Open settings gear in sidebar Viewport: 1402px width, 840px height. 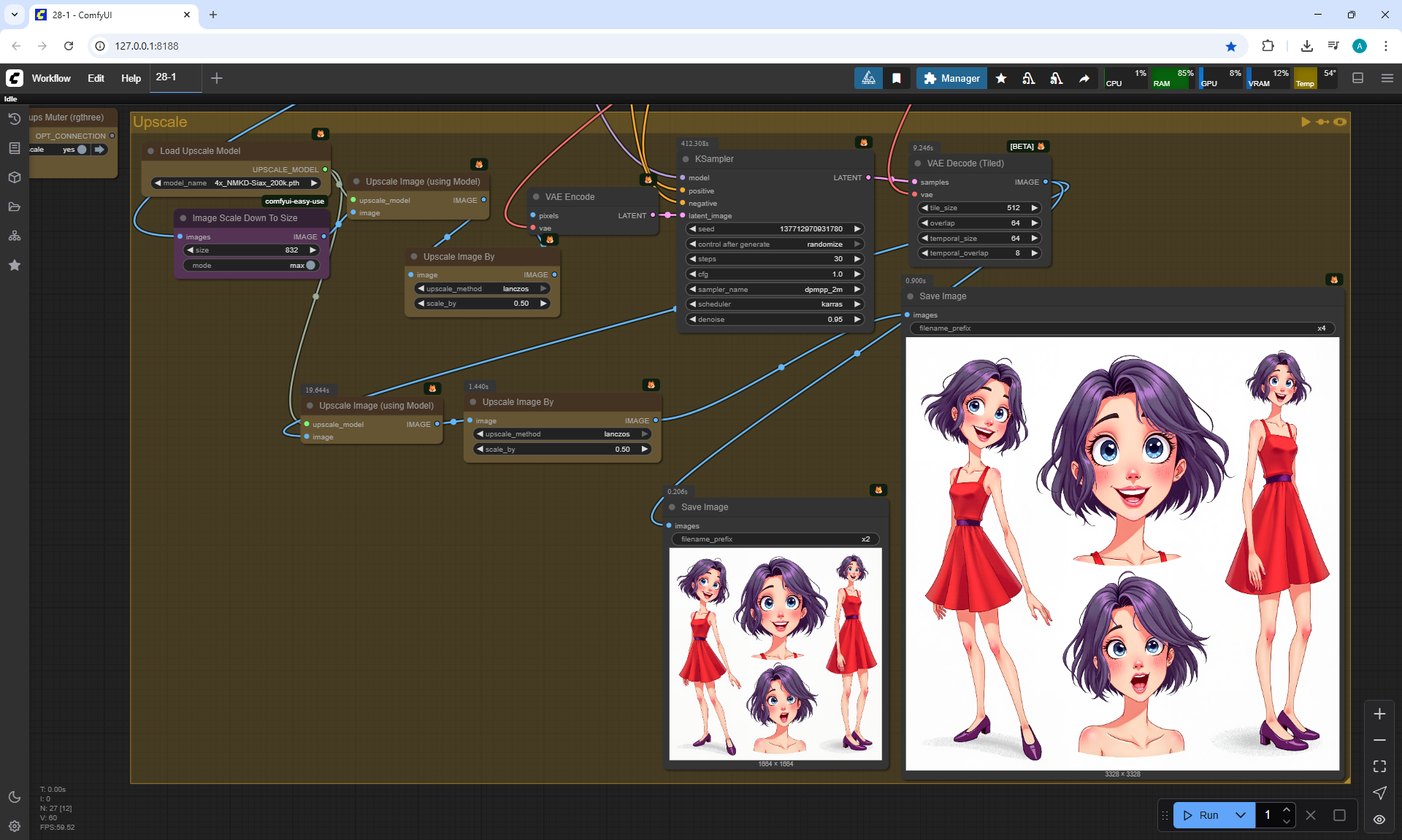point(14,826)
